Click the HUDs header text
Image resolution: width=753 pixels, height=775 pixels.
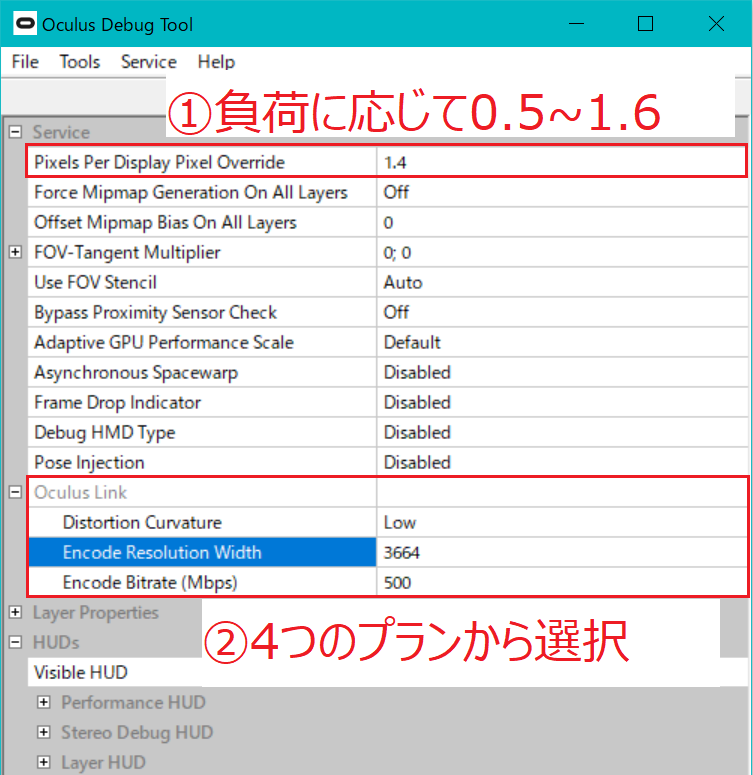56,643
